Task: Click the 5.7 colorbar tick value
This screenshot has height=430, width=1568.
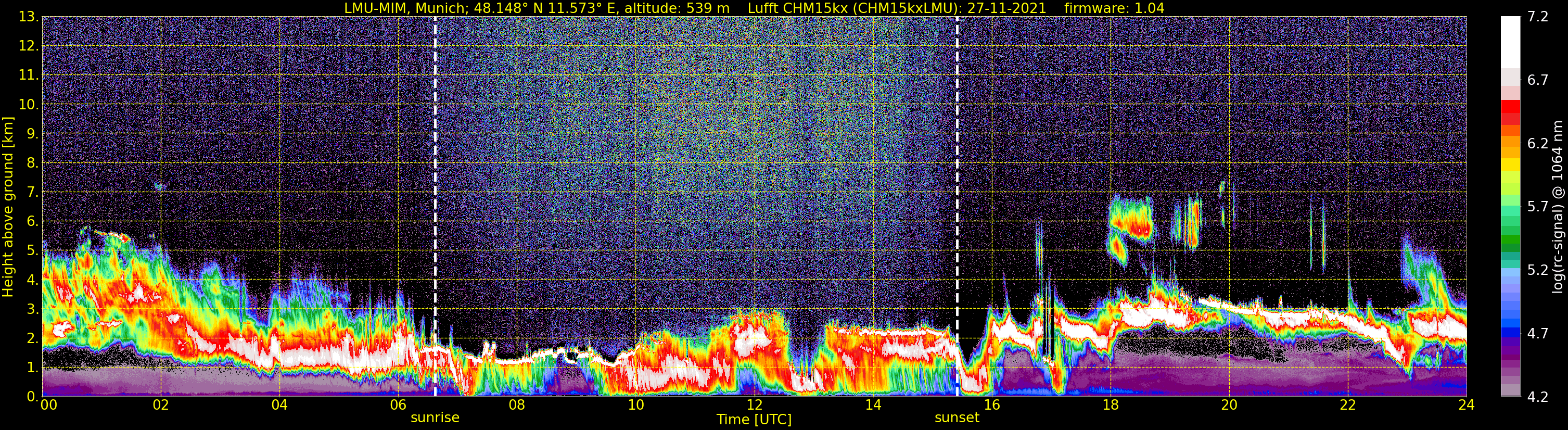Action: coord(1538,207)
